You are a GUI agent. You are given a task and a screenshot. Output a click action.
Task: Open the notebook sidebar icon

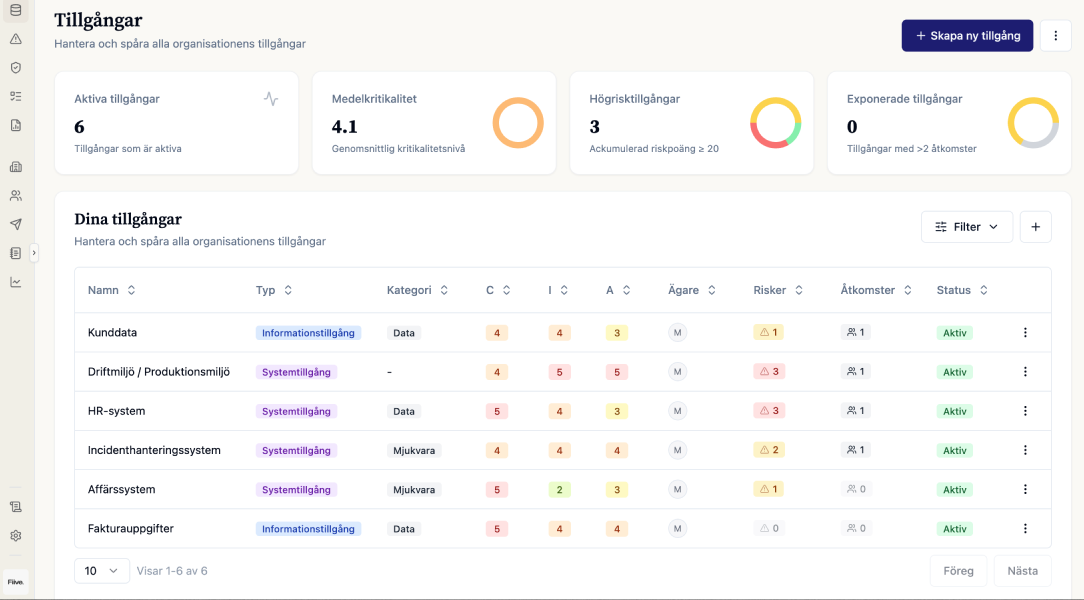(x=16, y=253)
